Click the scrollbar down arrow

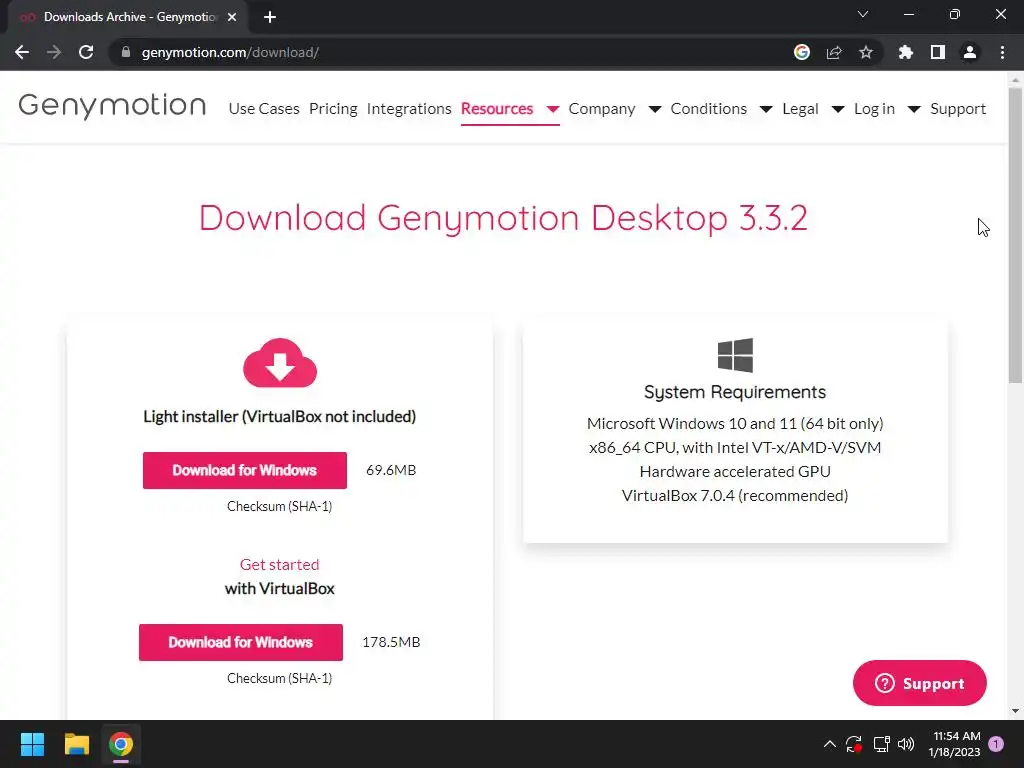coord(1015,711)
